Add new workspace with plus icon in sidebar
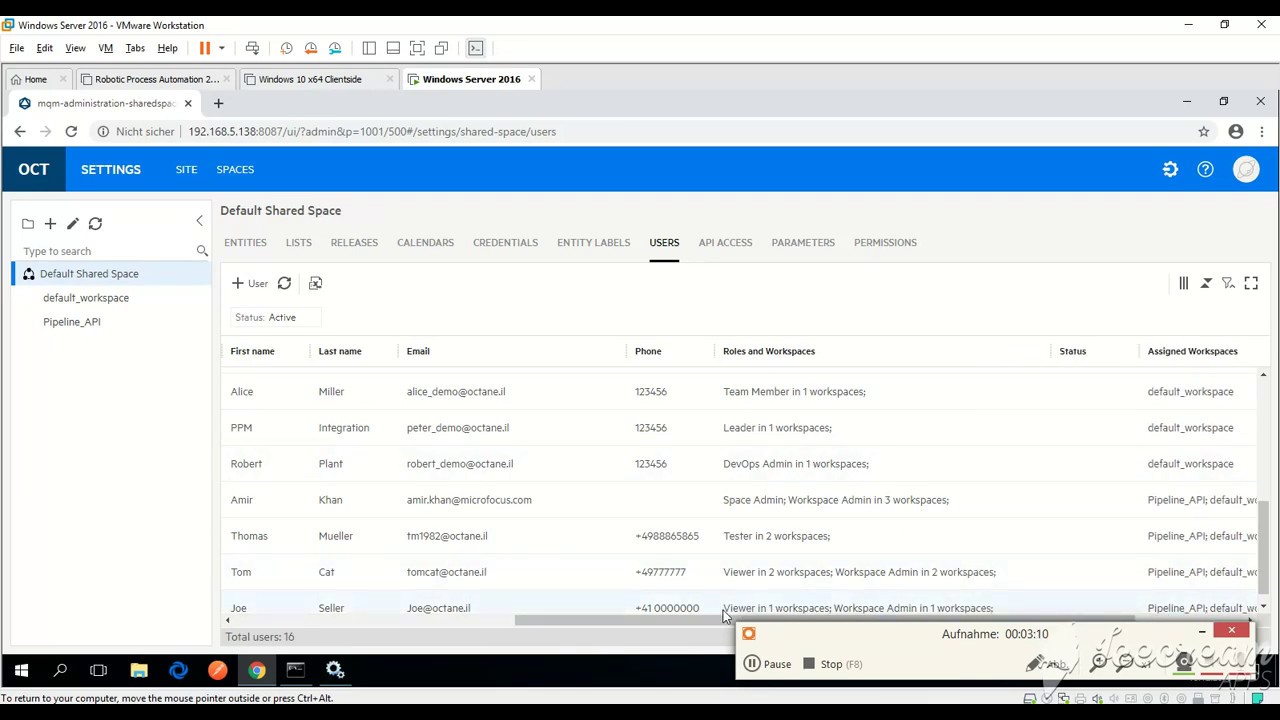Screen dimensions: 1280x720 click(x=50, y=224)
